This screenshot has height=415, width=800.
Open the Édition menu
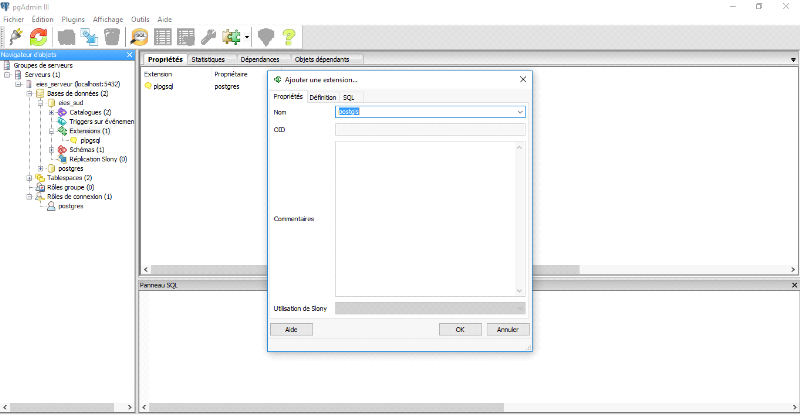click(x=42, y=19)
